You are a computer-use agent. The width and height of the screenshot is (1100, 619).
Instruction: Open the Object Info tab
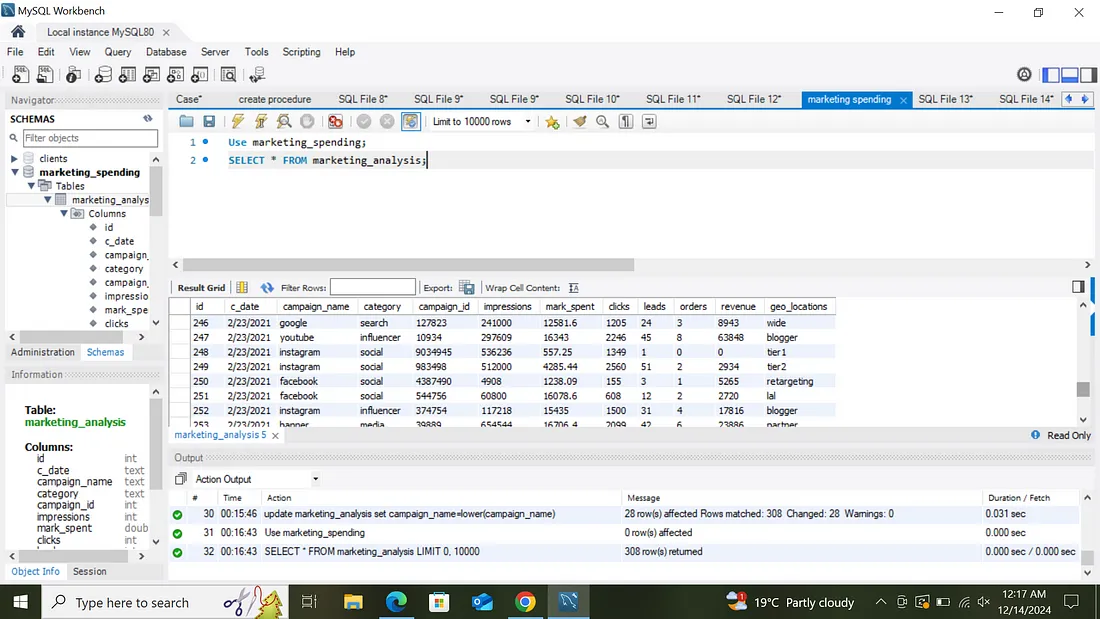(x=35, y=571)
